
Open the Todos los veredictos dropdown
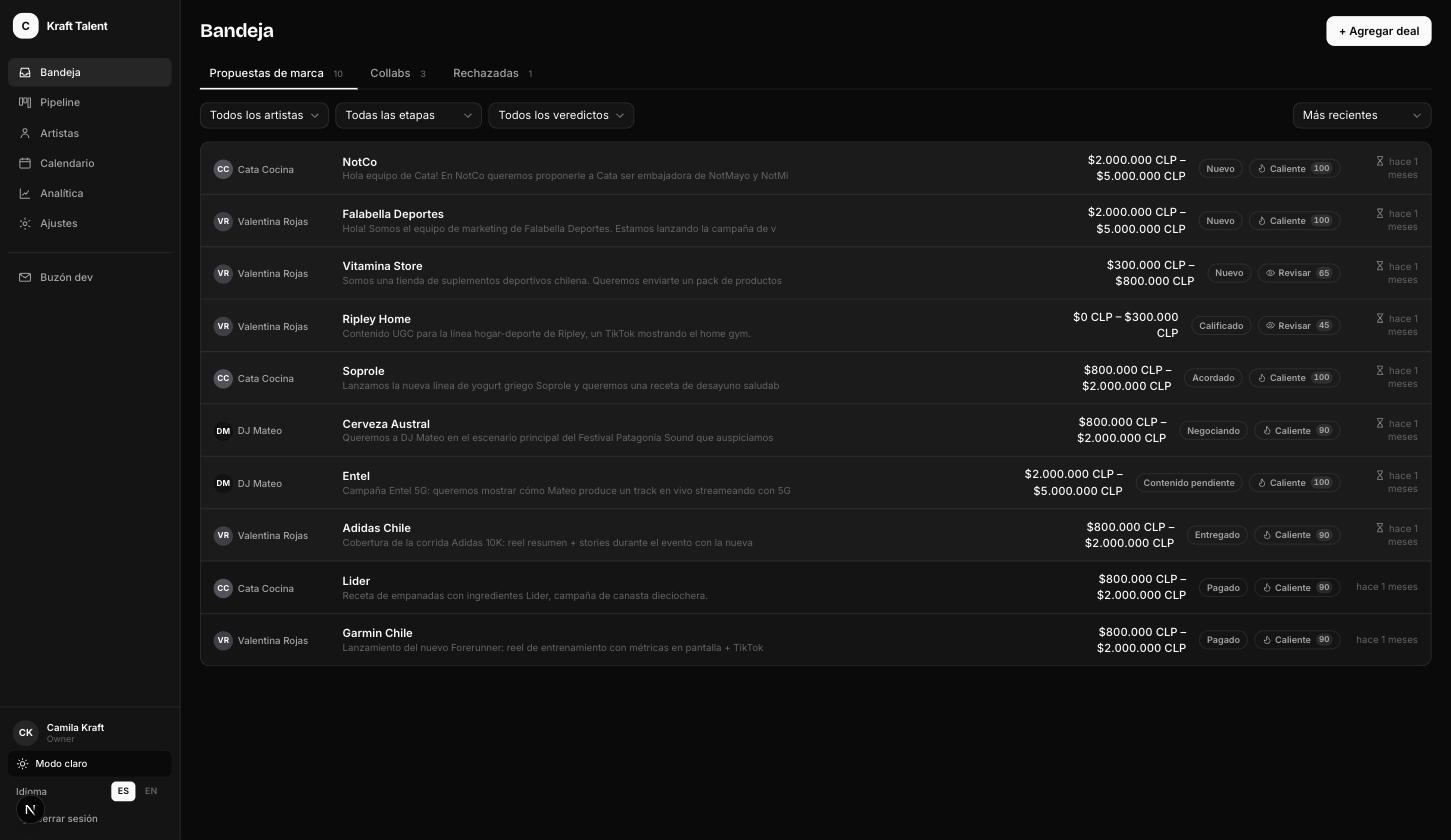coord(561,115)
